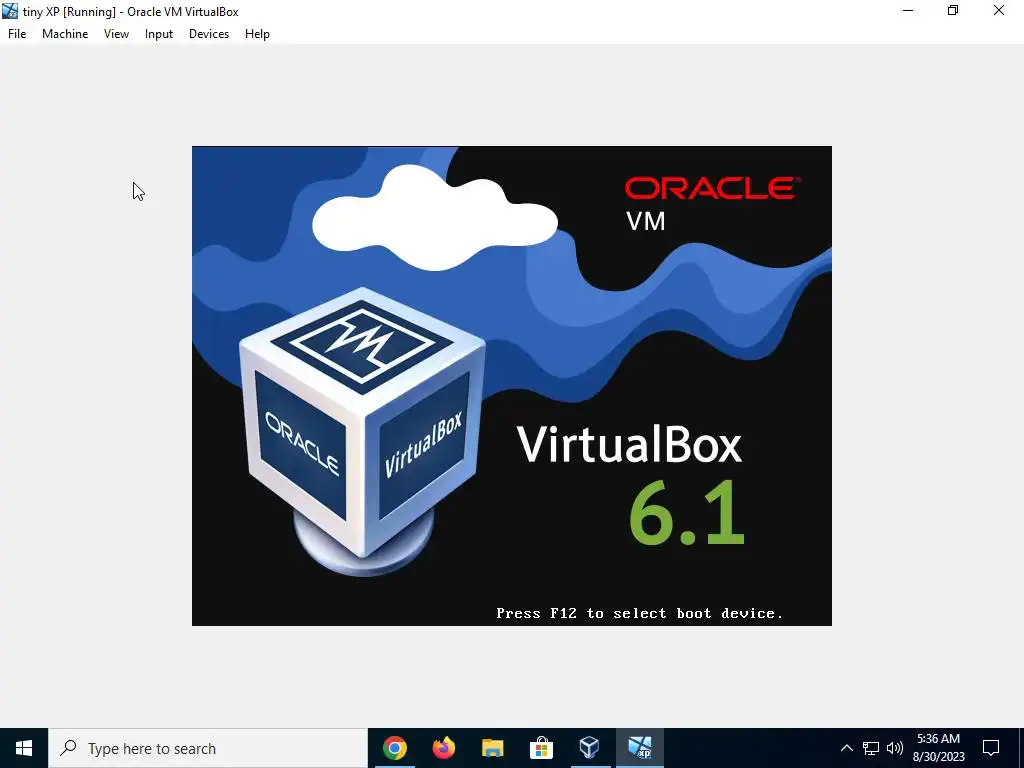
Task: Launch Firefox from the taskbar
Action: 443,748
